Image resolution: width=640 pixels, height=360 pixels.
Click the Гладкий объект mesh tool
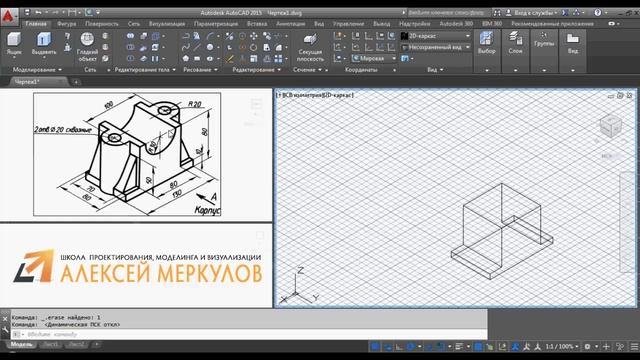point(87,47)
